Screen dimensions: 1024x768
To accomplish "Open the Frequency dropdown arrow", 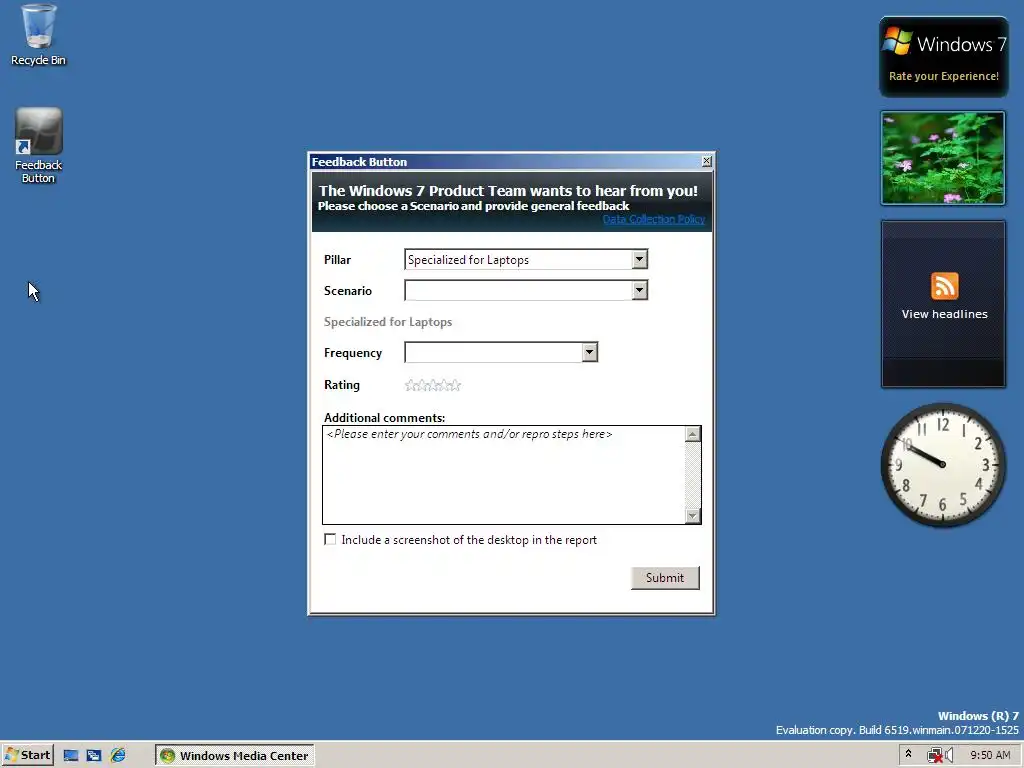I will tap(590, 352).
